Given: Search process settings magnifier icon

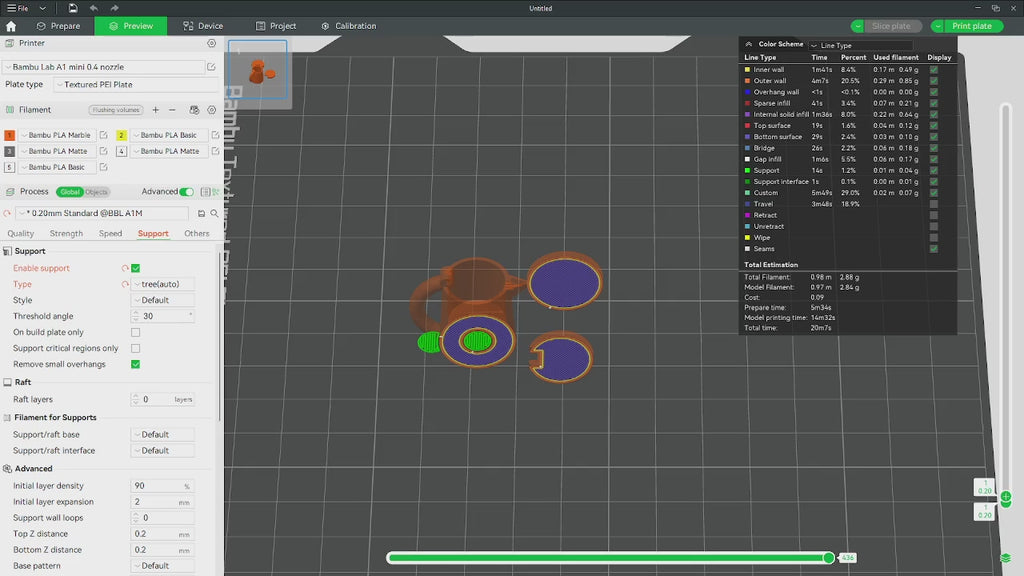Looking at the screenshot, I should 214,214.
